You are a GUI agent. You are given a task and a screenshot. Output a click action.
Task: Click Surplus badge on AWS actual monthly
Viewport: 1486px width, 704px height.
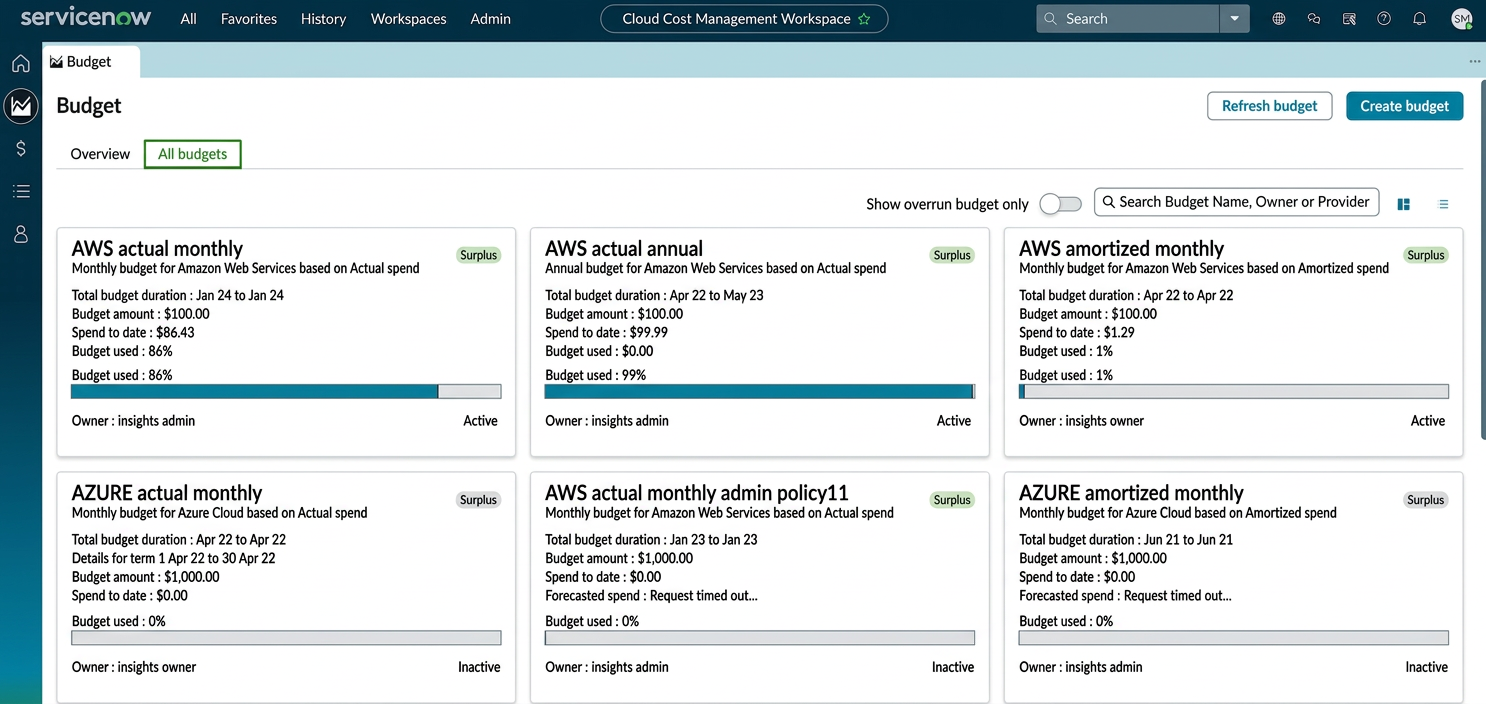tap(478, 255)
